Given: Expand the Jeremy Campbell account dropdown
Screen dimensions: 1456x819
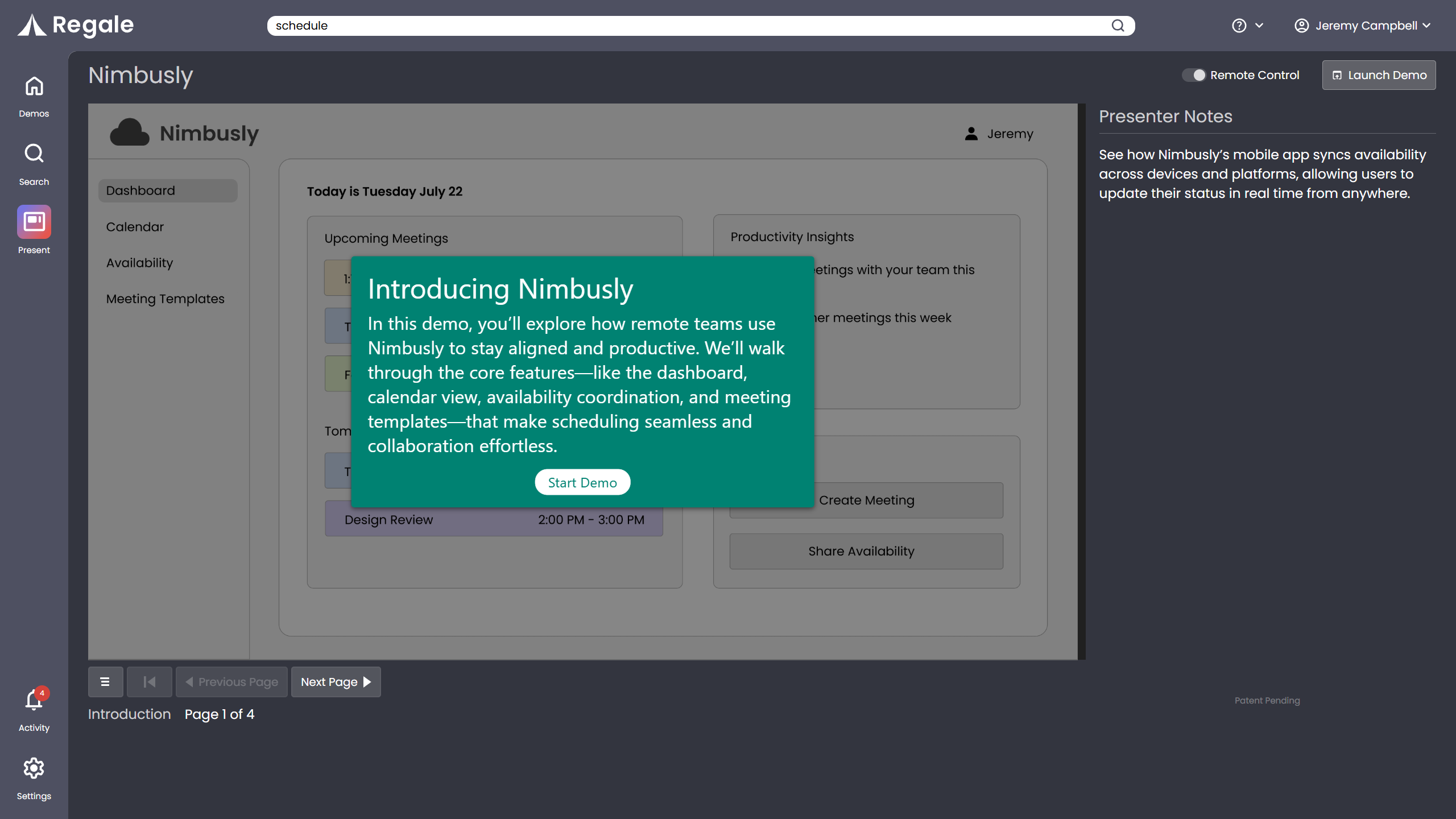Looking at the screenshot, I should click(1364, 25).
